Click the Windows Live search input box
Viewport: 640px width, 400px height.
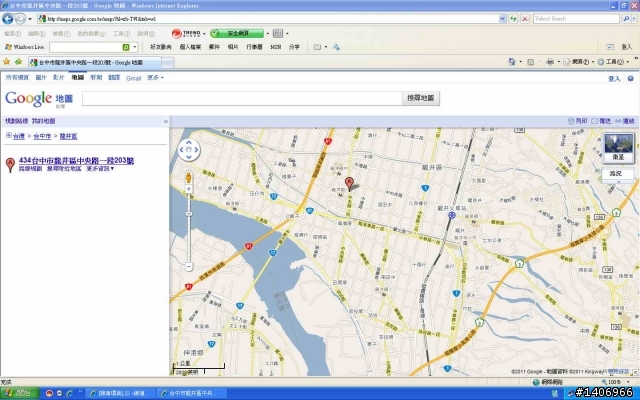86,47
